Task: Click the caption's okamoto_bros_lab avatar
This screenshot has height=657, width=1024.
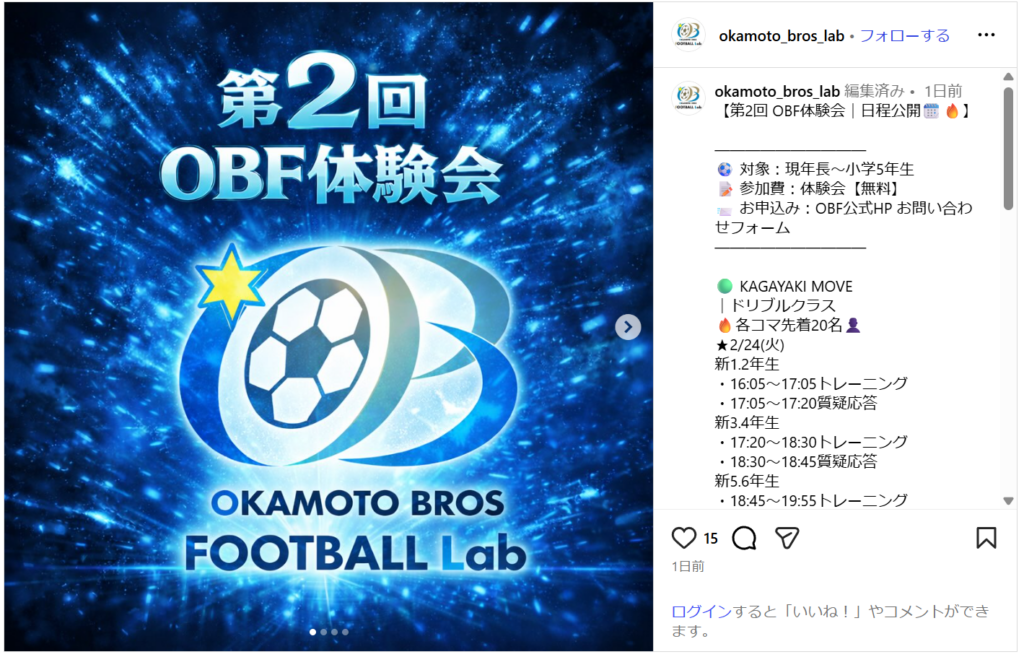Action: click(x=688, y=99)
